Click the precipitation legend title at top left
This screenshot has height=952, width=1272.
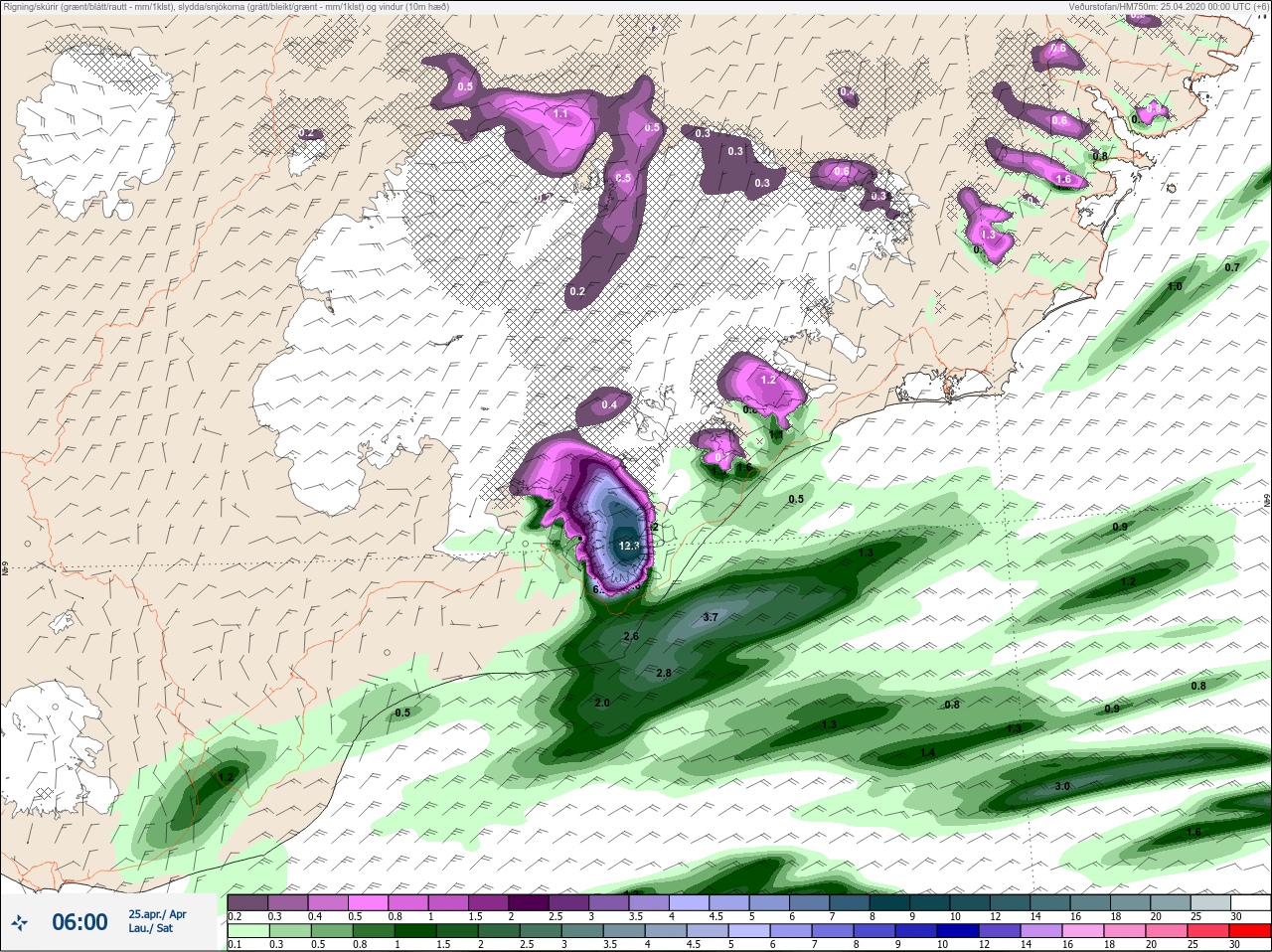[x=225, y=7]
